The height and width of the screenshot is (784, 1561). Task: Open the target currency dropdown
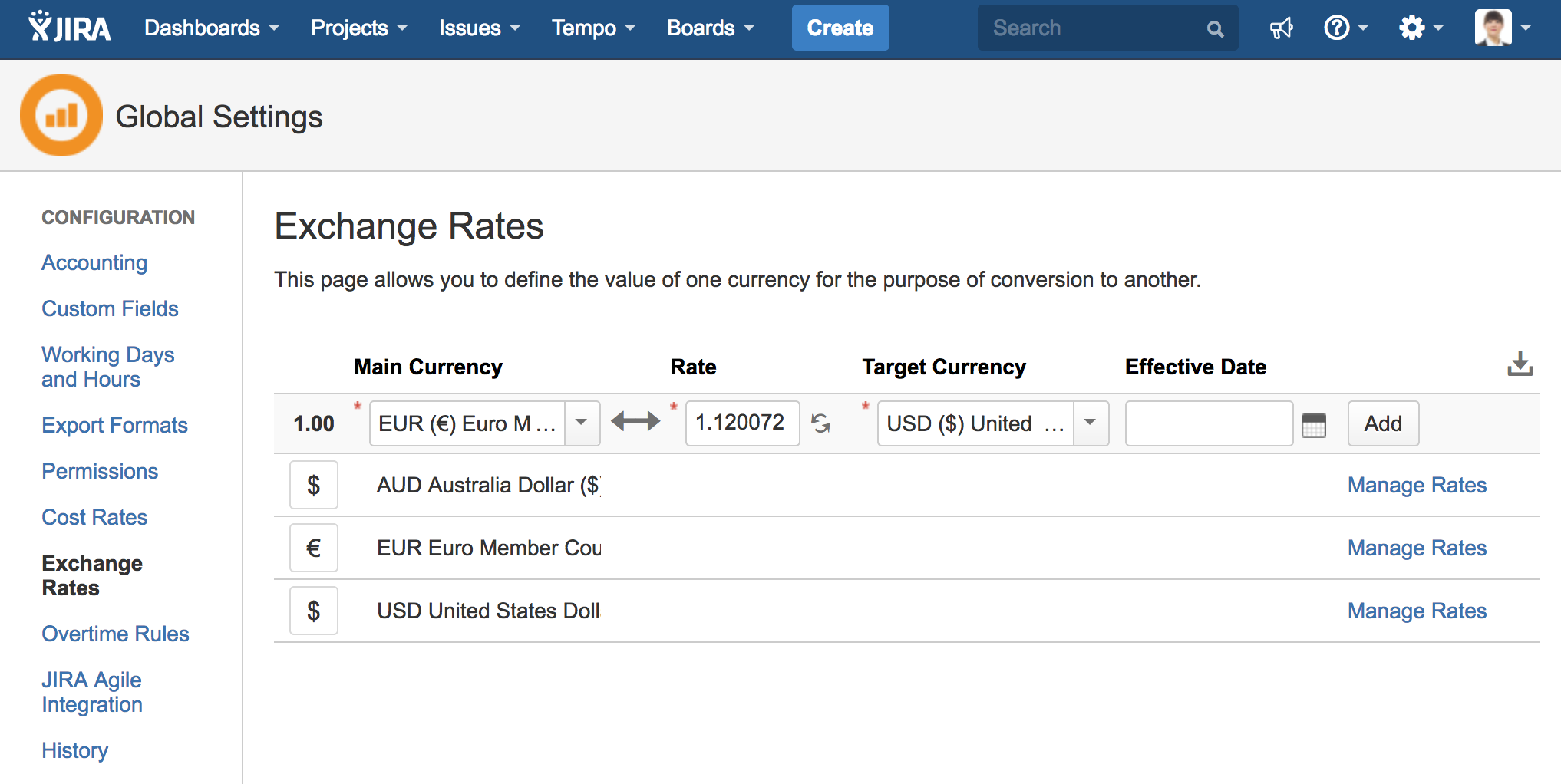(x=1090, y=423)
